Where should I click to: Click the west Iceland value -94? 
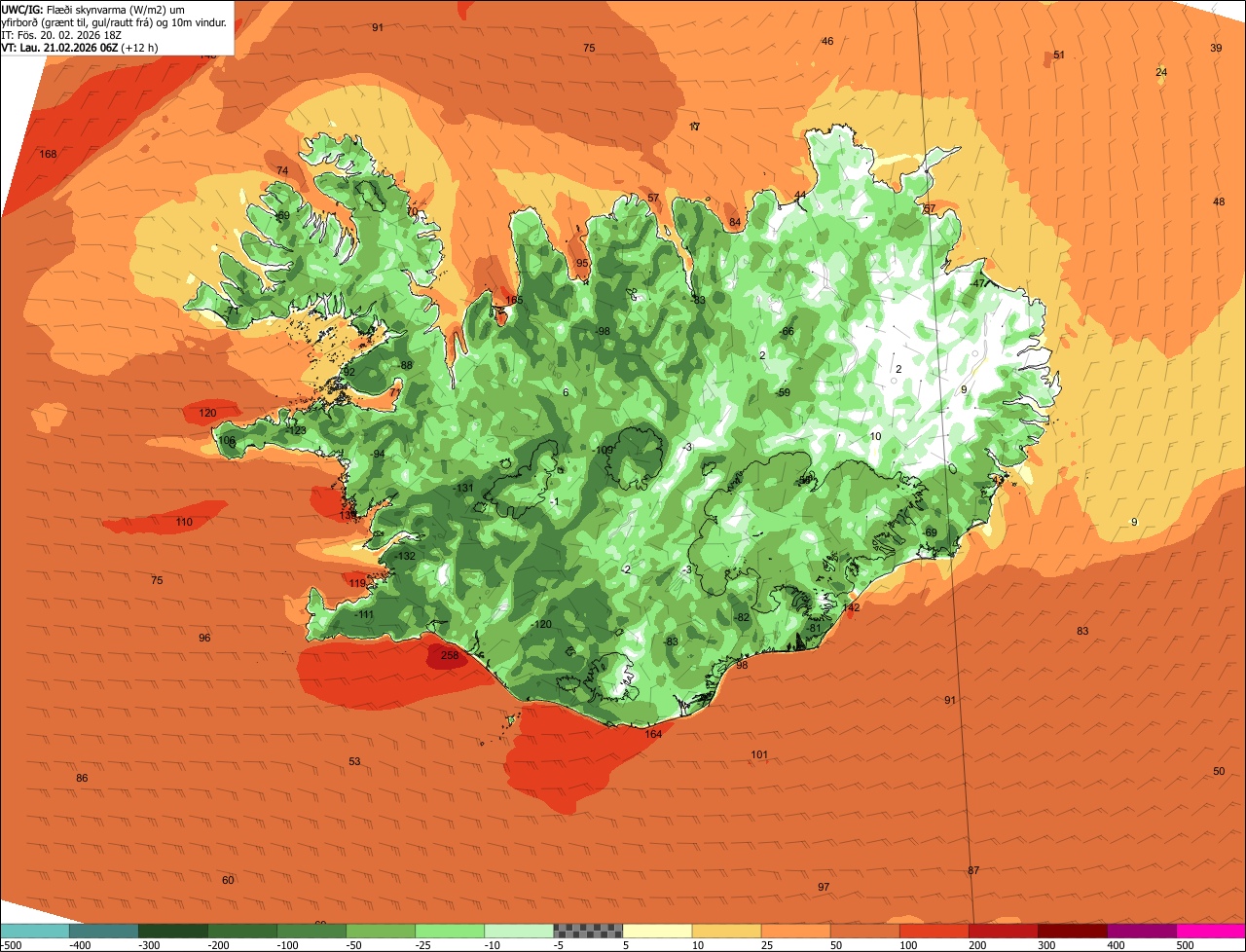click(377, 454)
